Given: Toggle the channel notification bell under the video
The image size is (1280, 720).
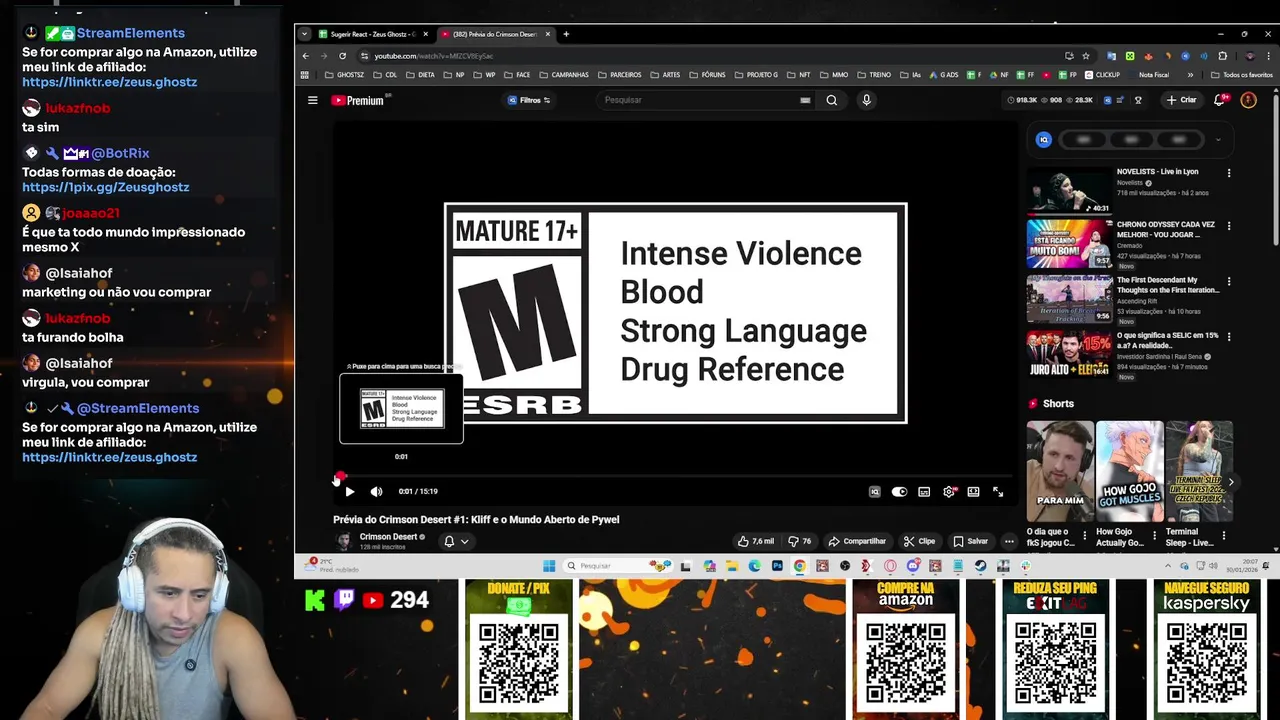Looking at the screenshot, I should point(449,541).
